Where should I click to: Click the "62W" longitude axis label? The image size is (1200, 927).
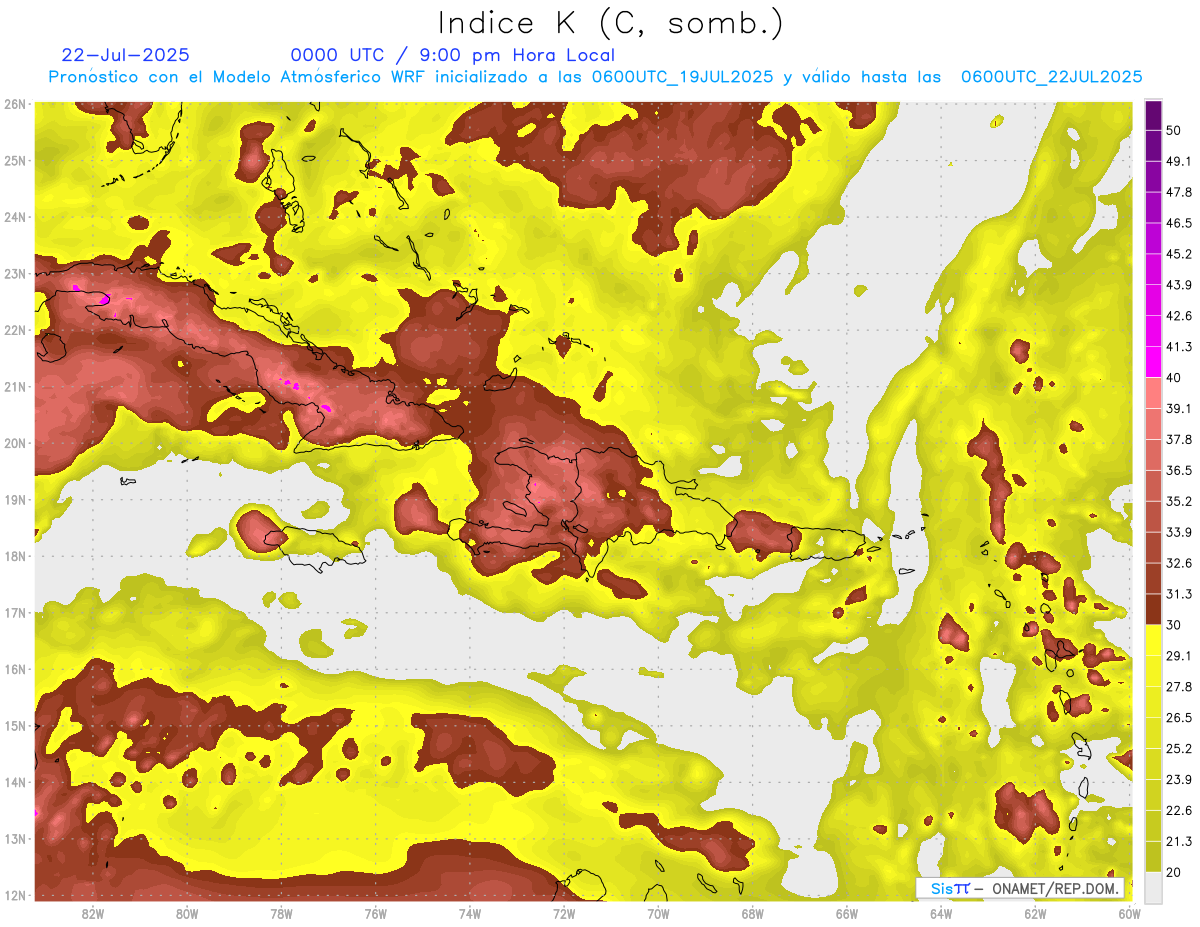(x=1035, y=914)
